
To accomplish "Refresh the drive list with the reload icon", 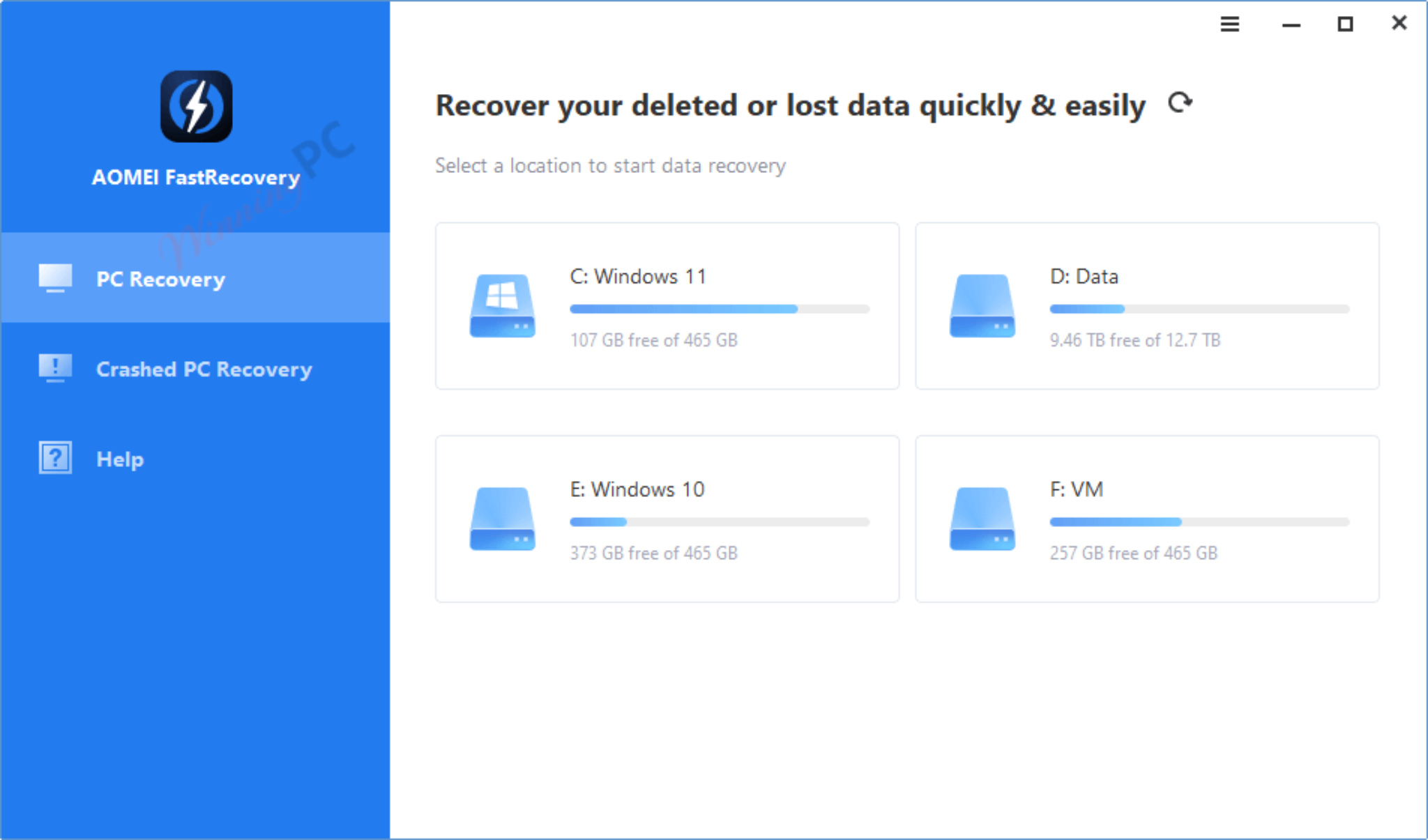I will (x=1180, y=103).
